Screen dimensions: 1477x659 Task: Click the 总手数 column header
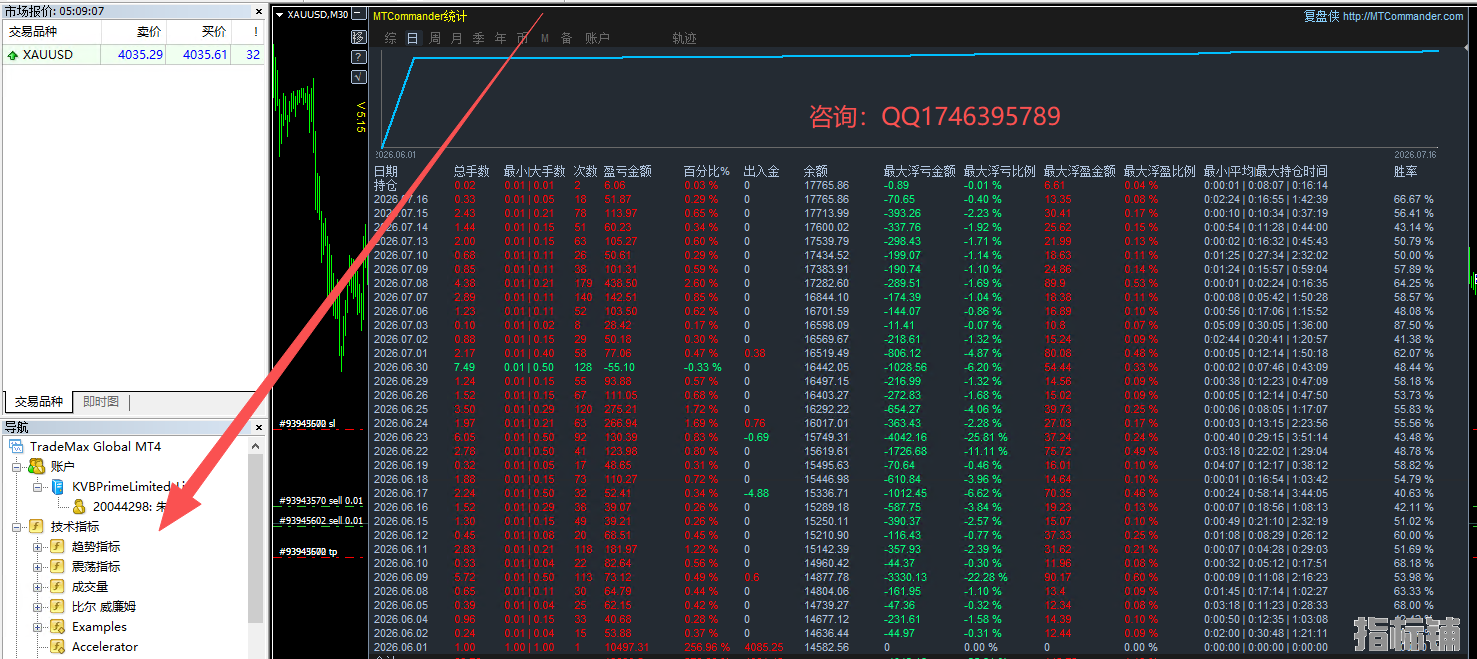[x=471, y=171]
